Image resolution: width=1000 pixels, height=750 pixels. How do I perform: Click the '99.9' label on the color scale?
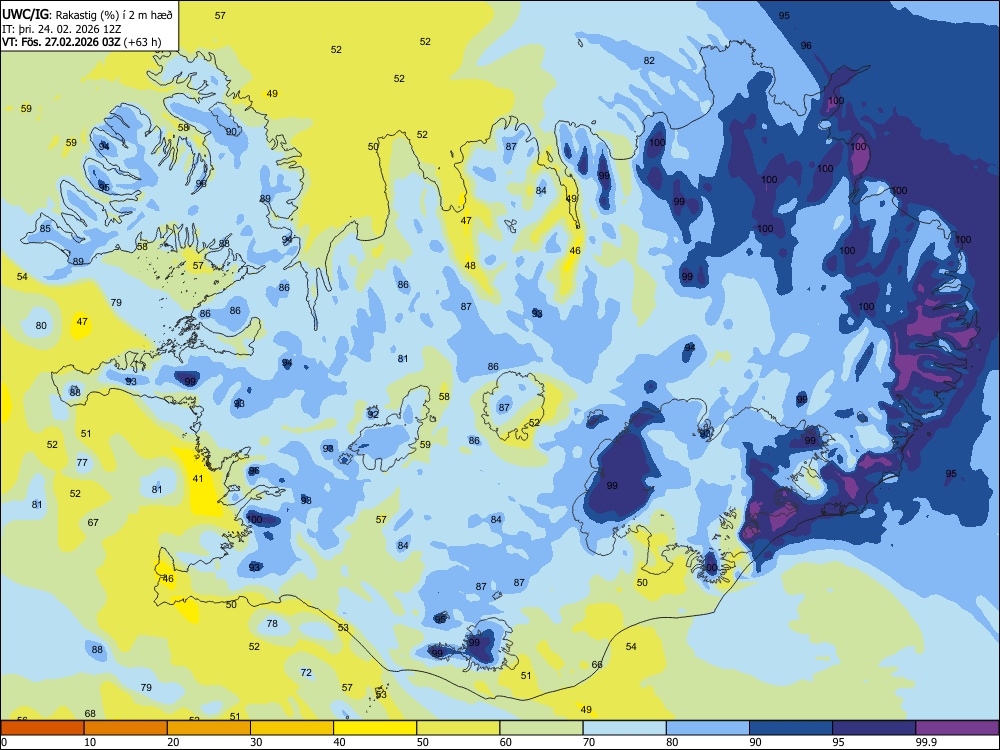(925, 742)
